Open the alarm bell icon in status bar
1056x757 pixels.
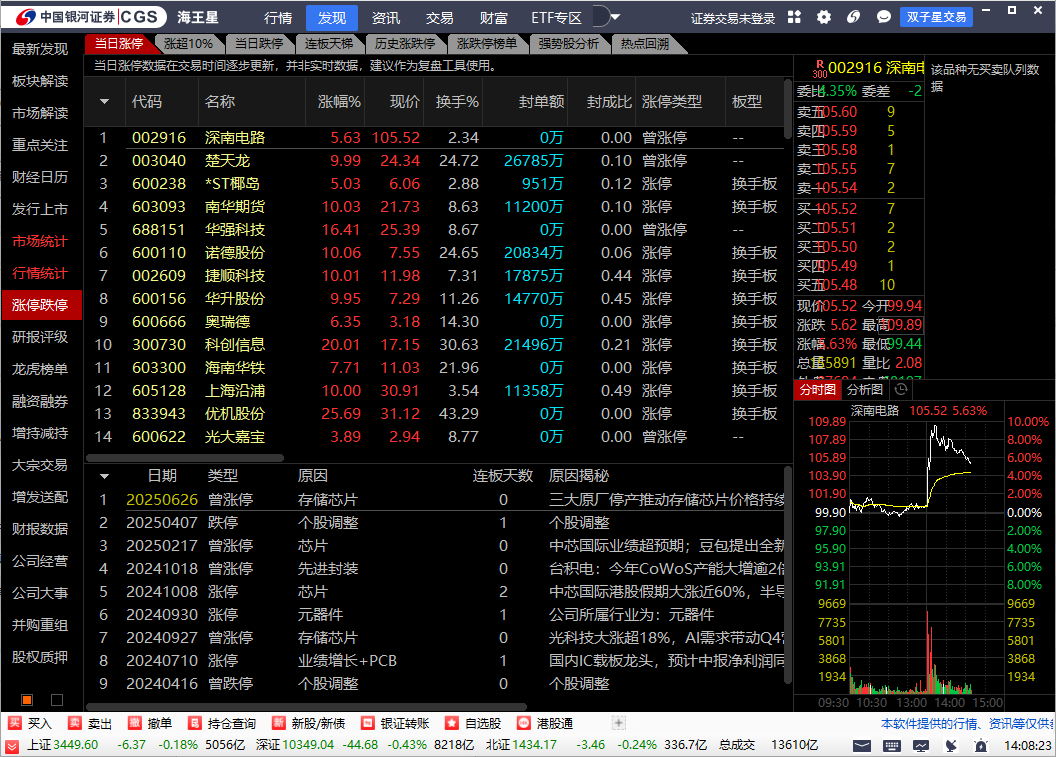981,746
